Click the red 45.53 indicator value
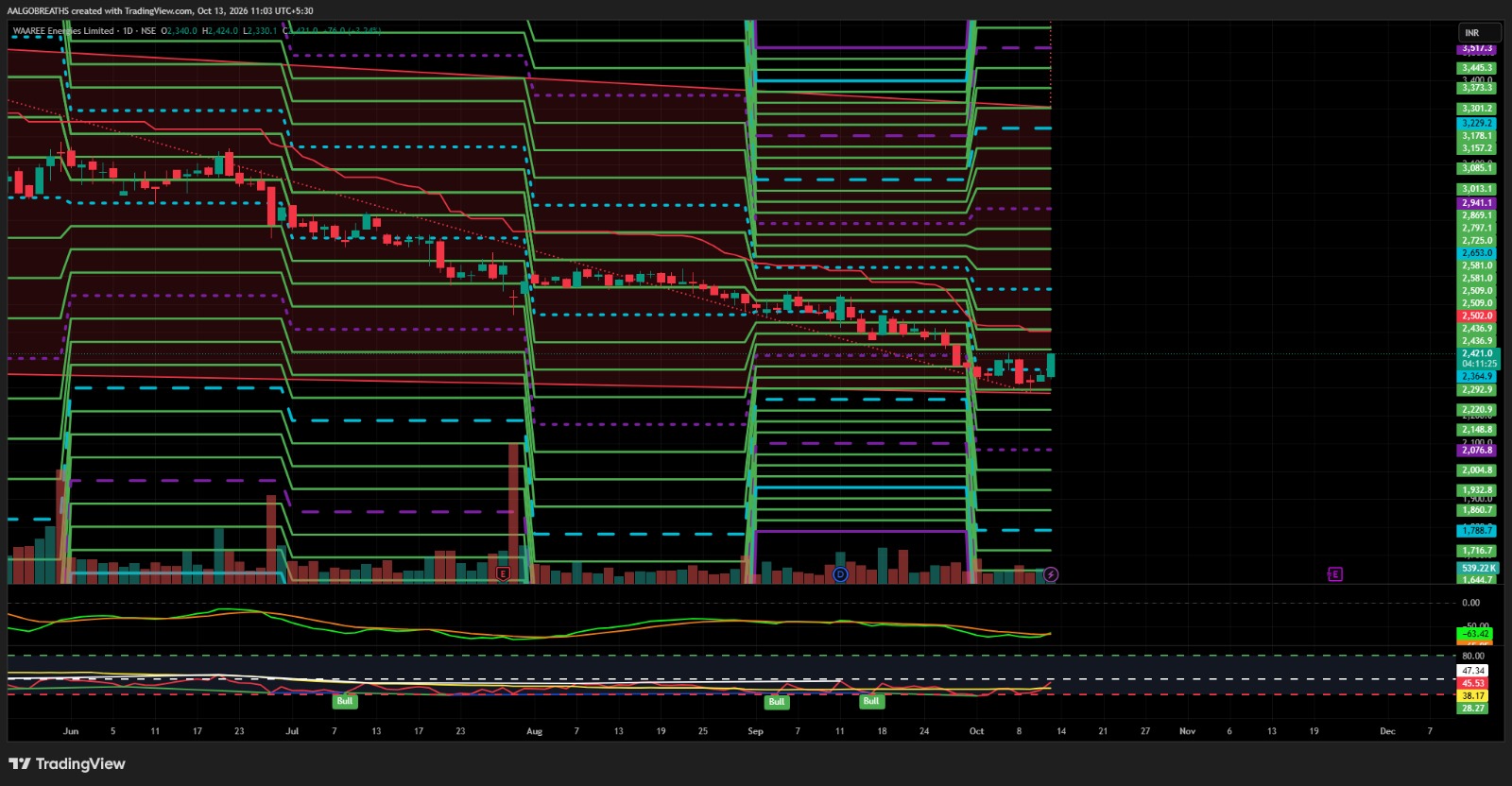This screenshot has height=786, width=1512. [x=1473, y=683]
